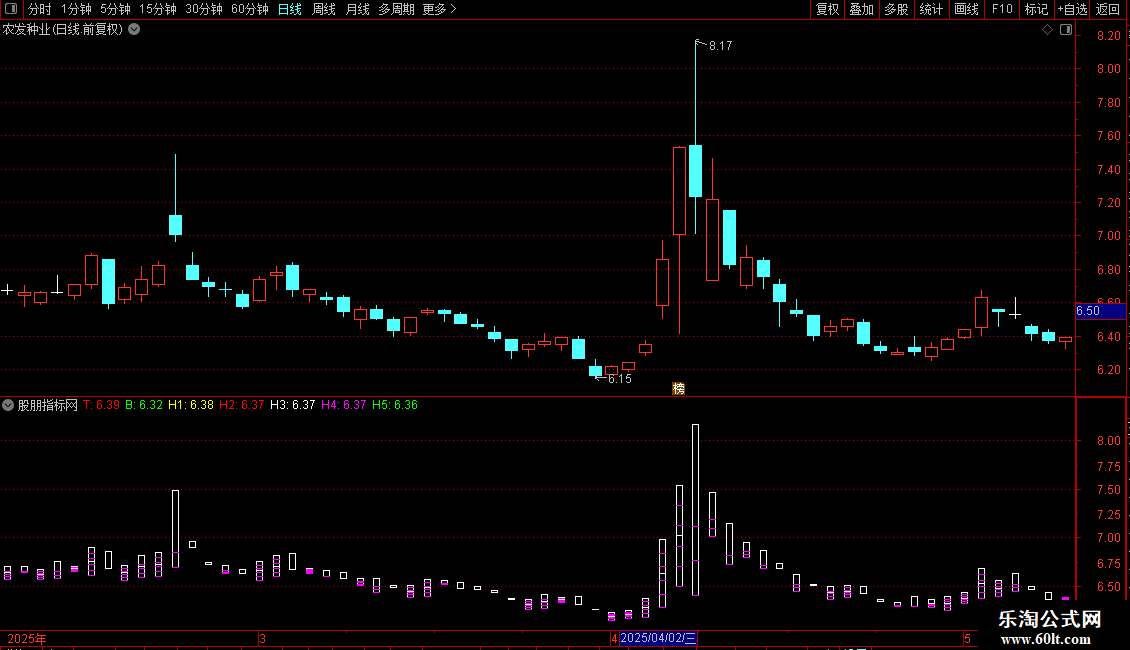This screenshot has height=650, width=1130.
Task: Click the H2: 6.37 indicator value
Action: coord(241,405)
